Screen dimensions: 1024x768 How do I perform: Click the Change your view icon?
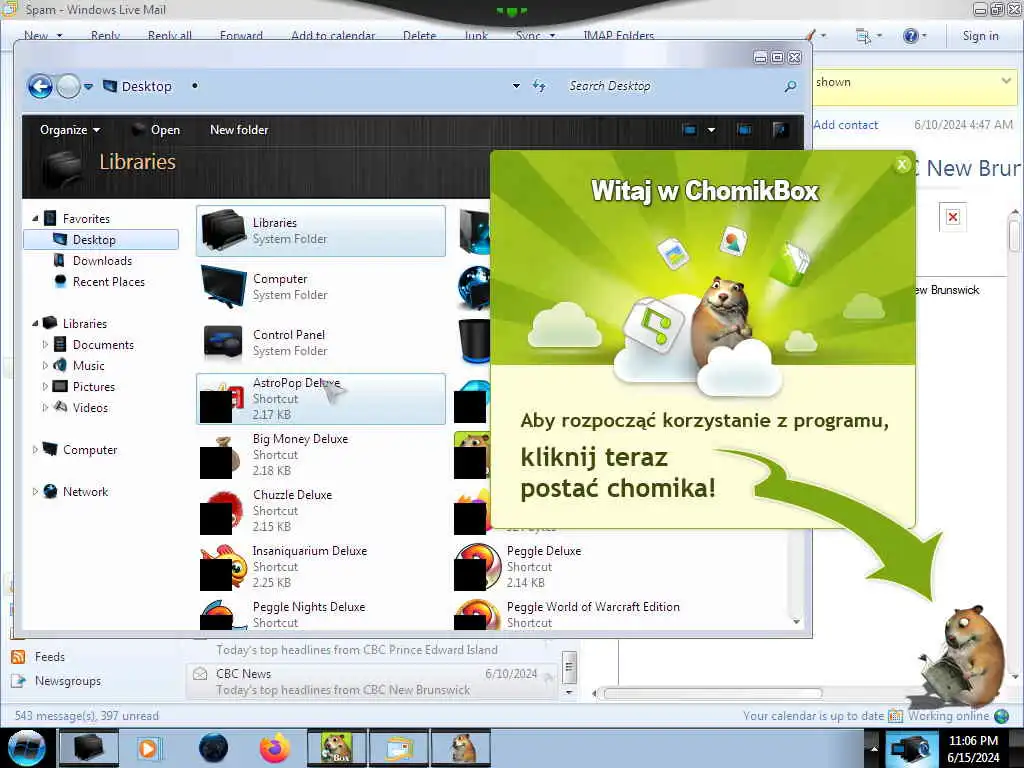click(x=689, y=129)
